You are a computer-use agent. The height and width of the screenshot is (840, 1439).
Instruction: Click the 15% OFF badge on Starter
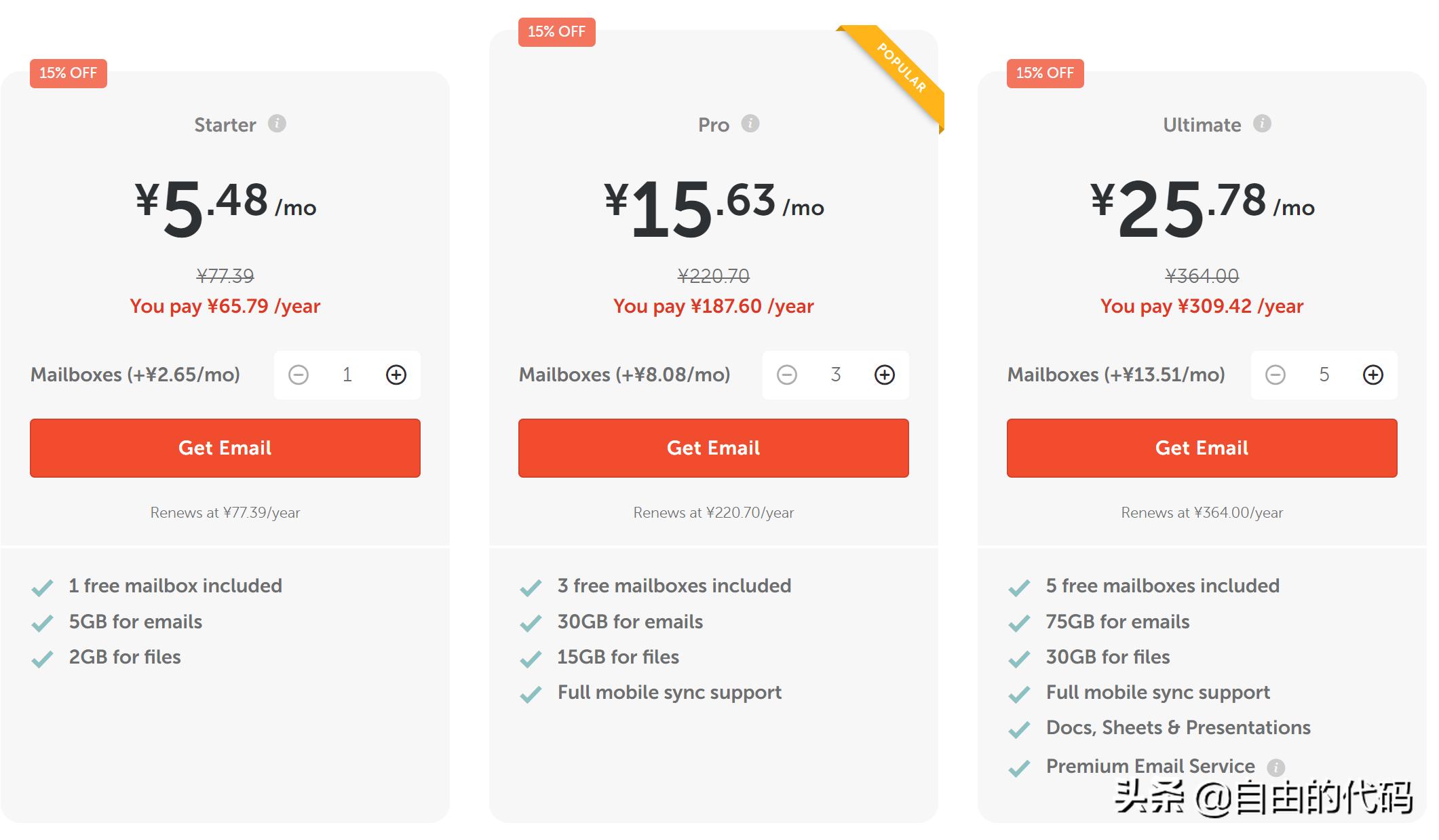(68, 73)
